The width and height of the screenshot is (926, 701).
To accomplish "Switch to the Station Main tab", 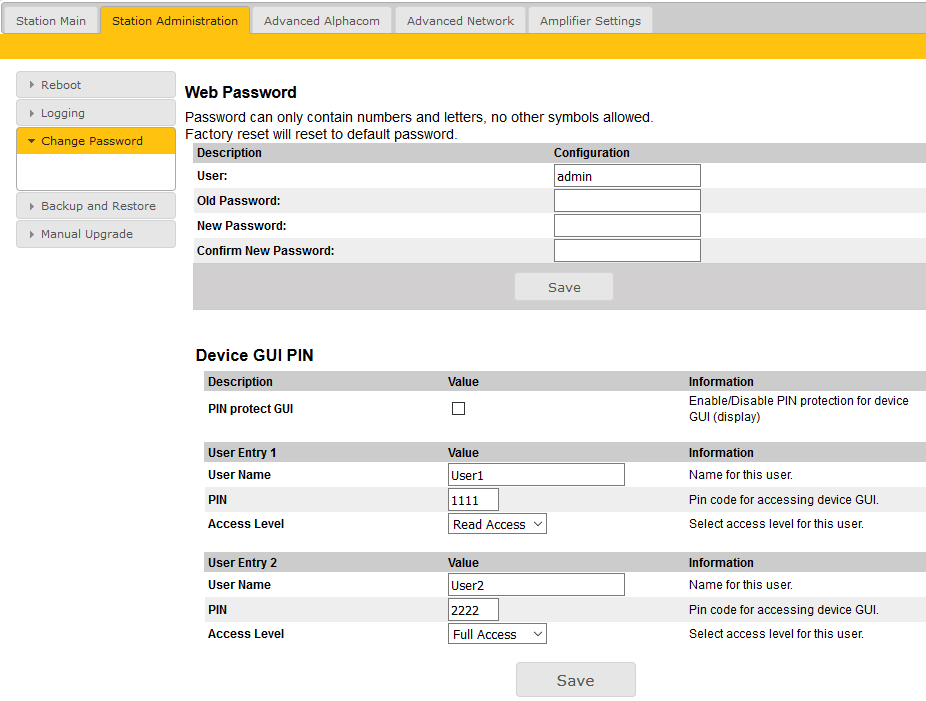I will 51,21.
